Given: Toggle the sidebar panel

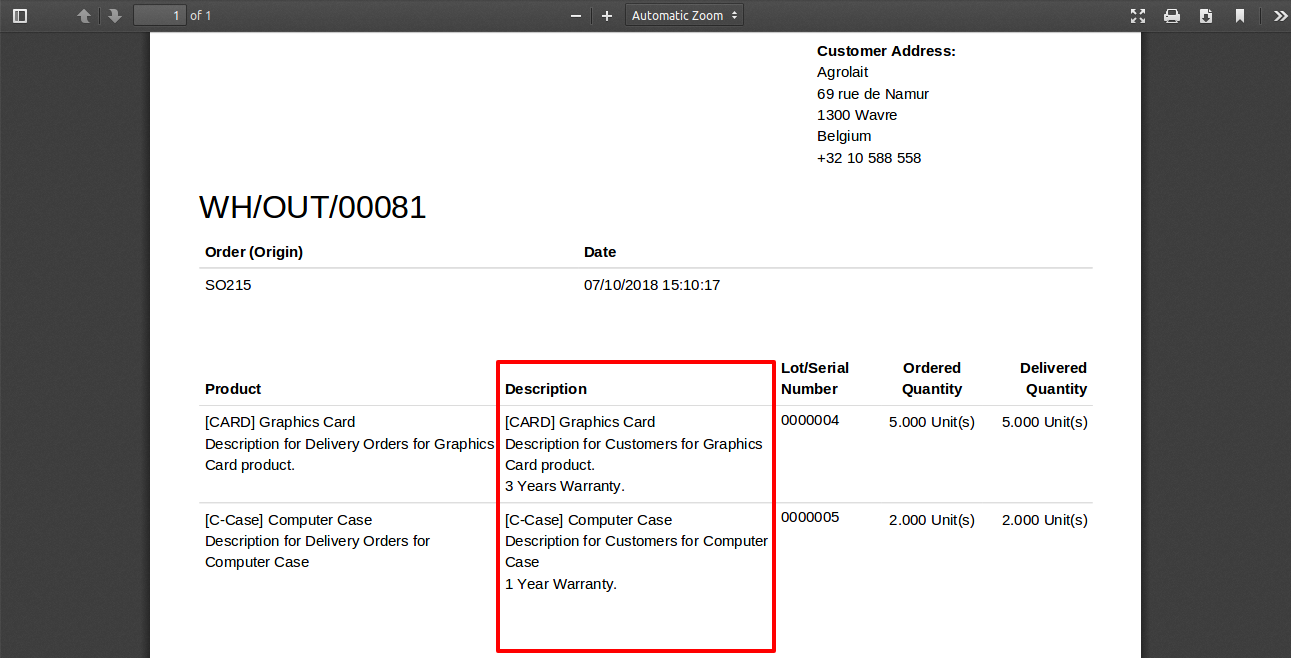Looking at the screenshot, I should [x=20, y=16].
